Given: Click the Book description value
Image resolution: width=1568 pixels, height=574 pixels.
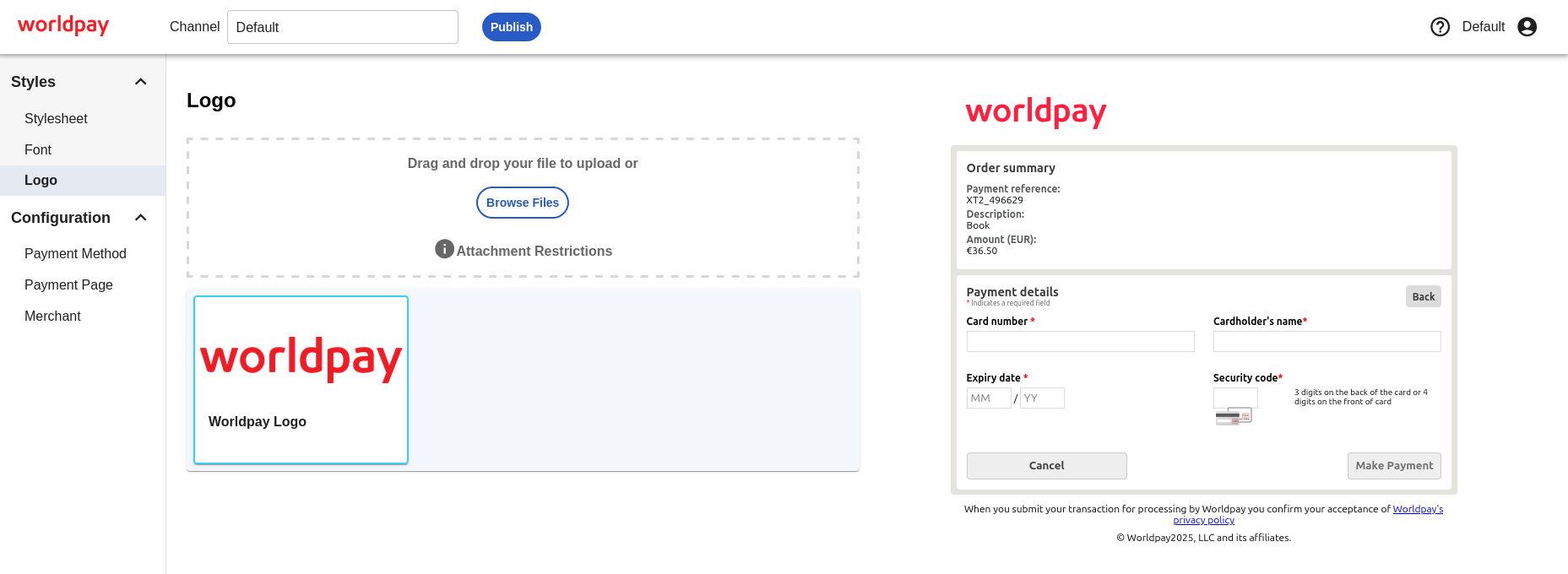Looking at the screenshot, I should click(x=978, y=225).
